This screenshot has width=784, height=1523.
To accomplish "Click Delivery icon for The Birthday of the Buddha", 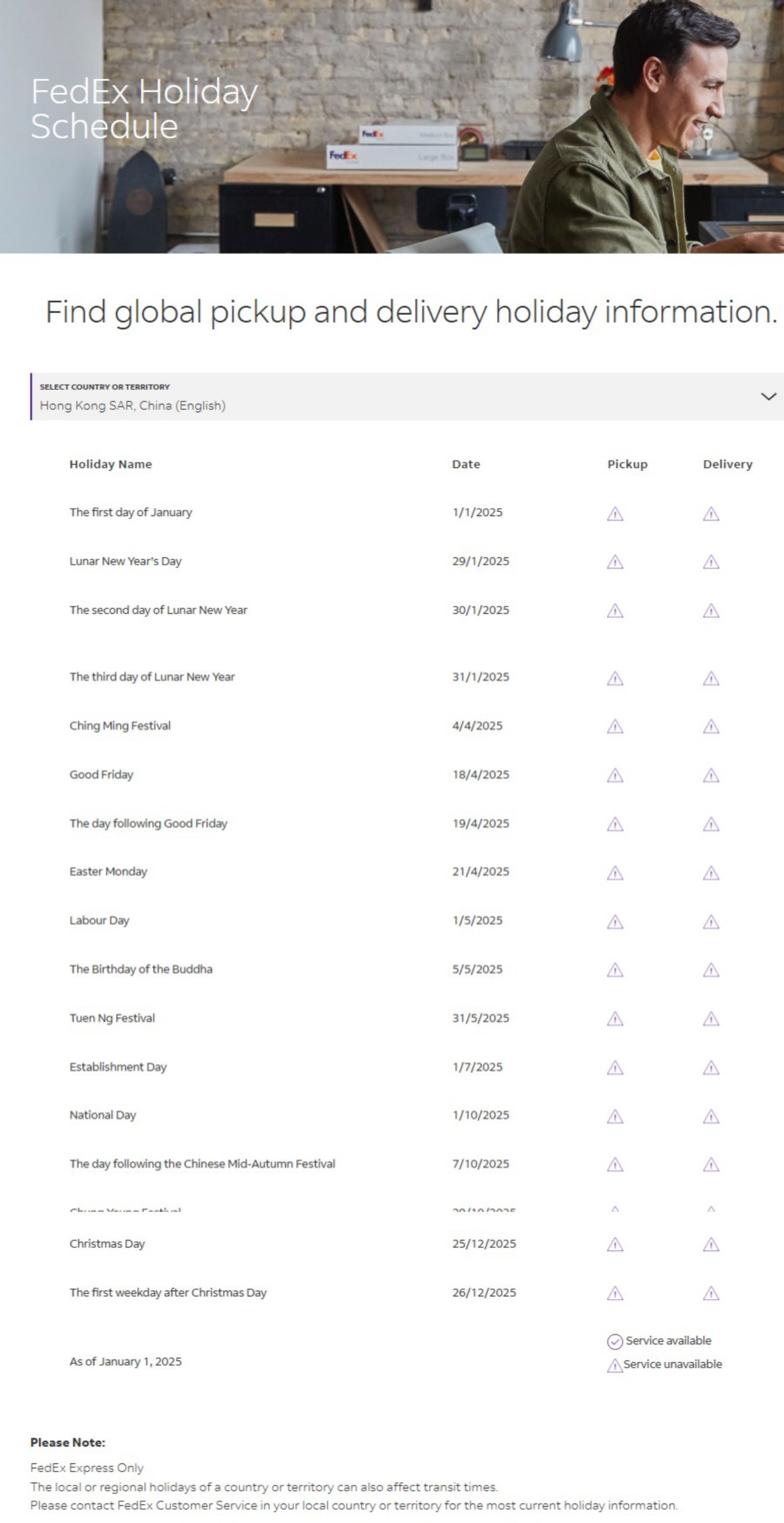I will [711, 970].
